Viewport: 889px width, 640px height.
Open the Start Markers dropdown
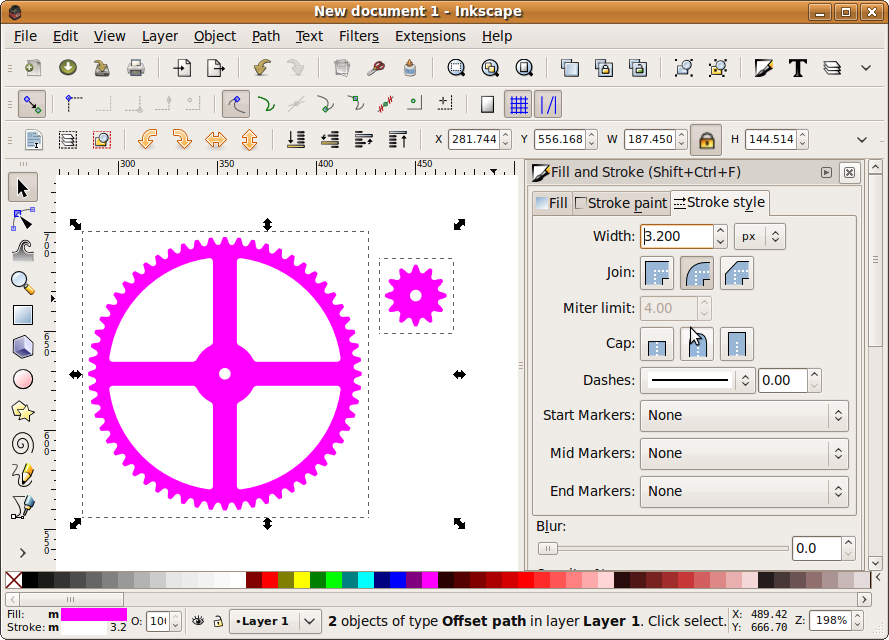[744, 416]
